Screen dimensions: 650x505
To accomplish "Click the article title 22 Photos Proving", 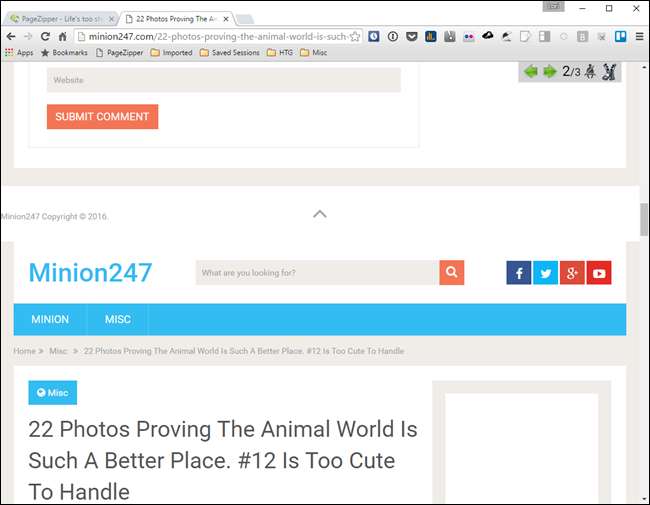I will click(223, 460).
